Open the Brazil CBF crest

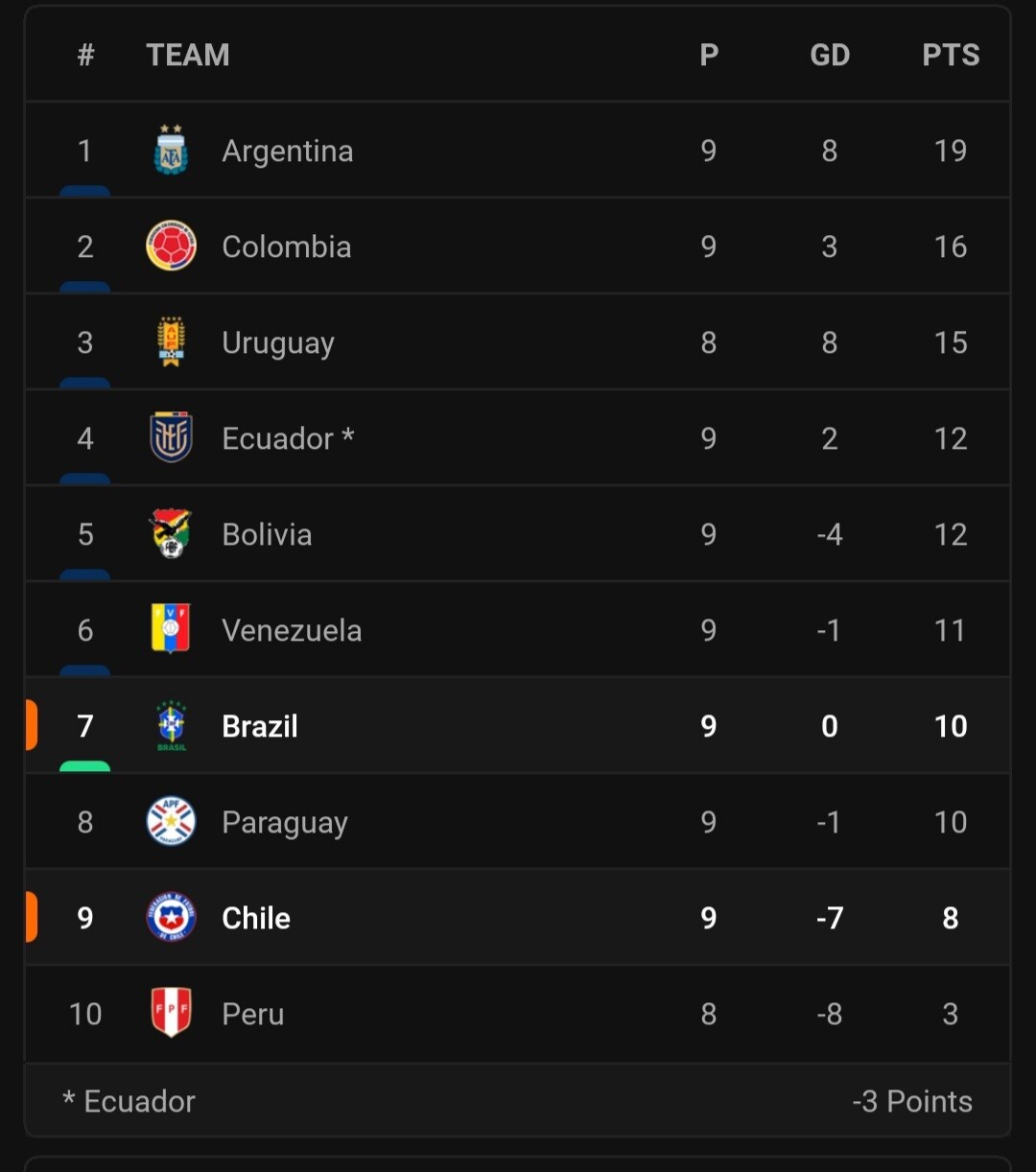[x=171, y=726]
